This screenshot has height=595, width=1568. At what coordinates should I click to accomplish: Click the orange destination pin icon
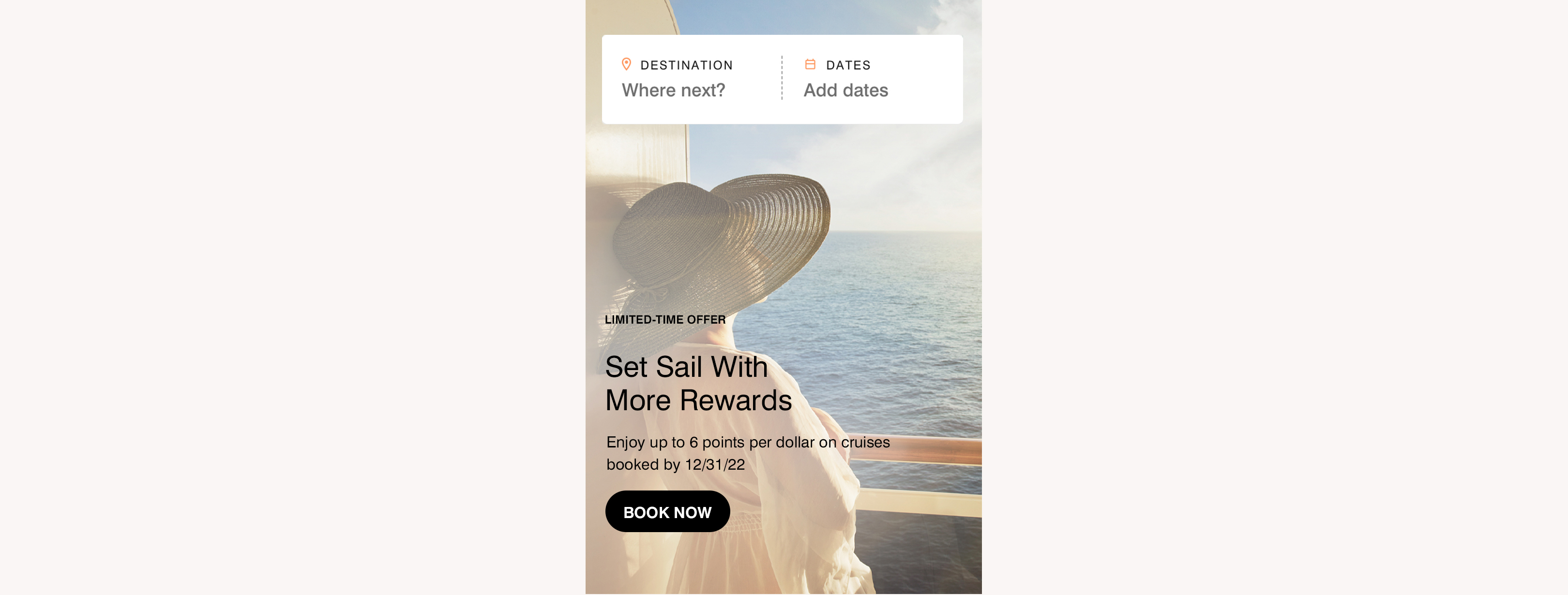626,64
